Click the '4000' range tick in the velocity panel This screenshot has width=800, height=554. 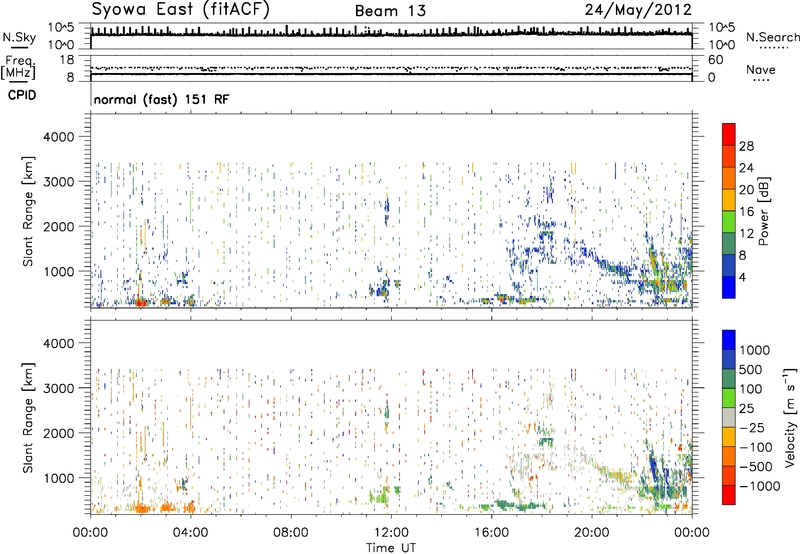point(58,343)
